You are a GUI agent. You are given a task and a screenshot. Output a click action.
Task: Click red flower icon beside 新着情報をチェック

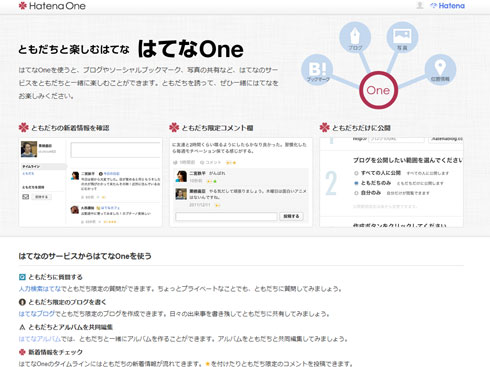(x=22, y=352)
